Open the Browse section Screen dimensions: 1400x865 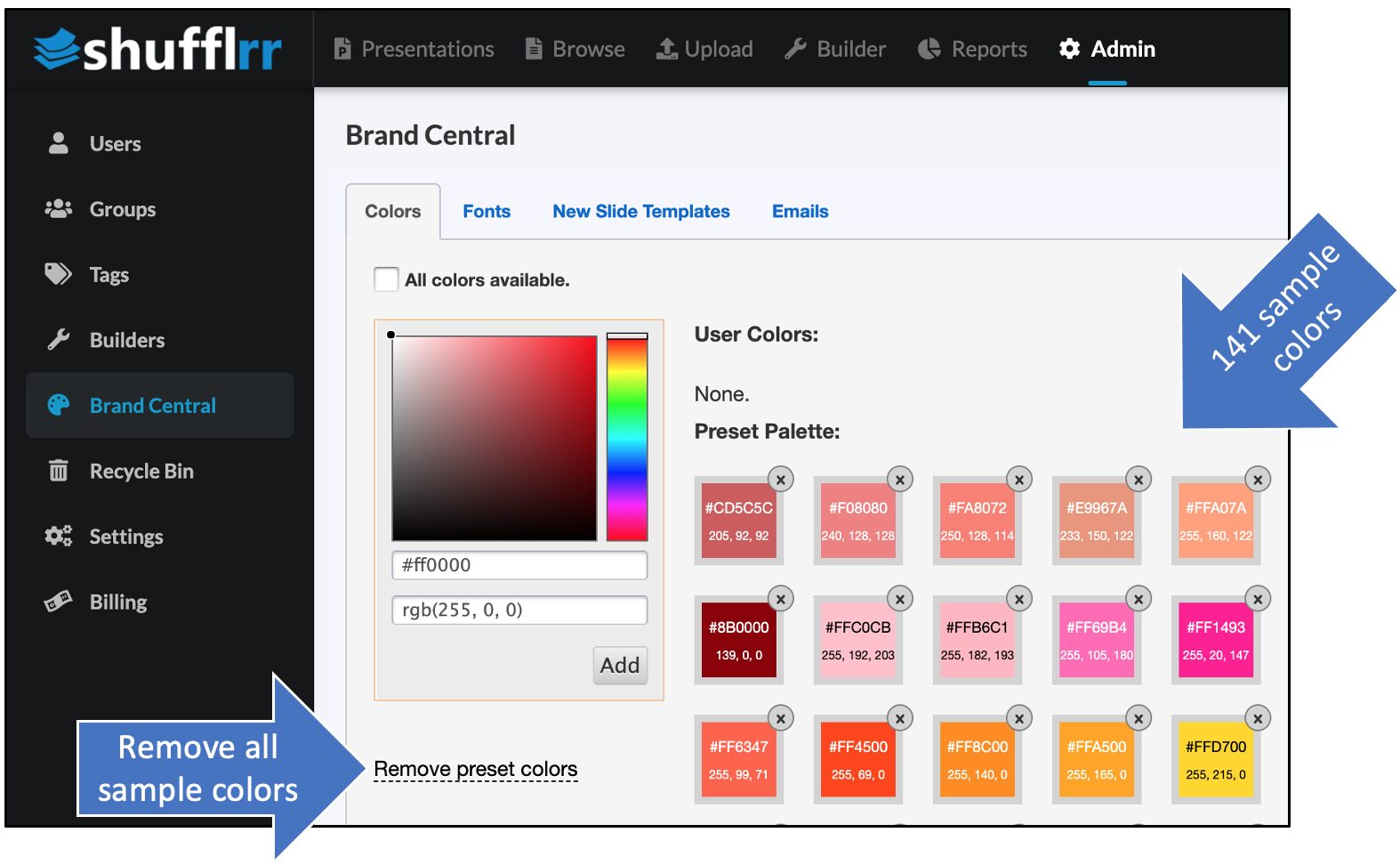click(x=575, y=49)
